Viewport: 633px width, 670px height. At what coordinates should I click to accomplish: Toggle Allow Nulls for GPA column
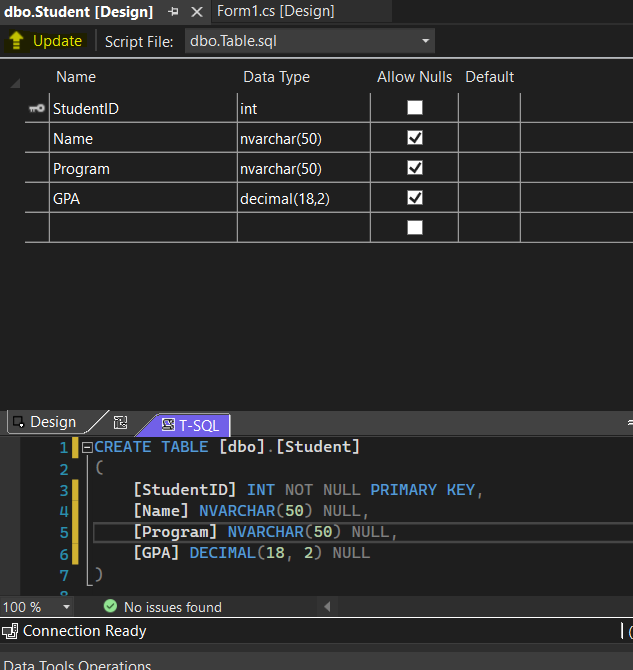414,198
